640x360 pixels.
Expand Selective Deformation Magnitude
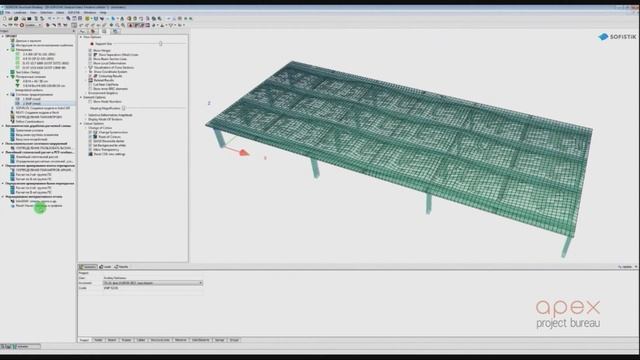[x=86, y=115]
